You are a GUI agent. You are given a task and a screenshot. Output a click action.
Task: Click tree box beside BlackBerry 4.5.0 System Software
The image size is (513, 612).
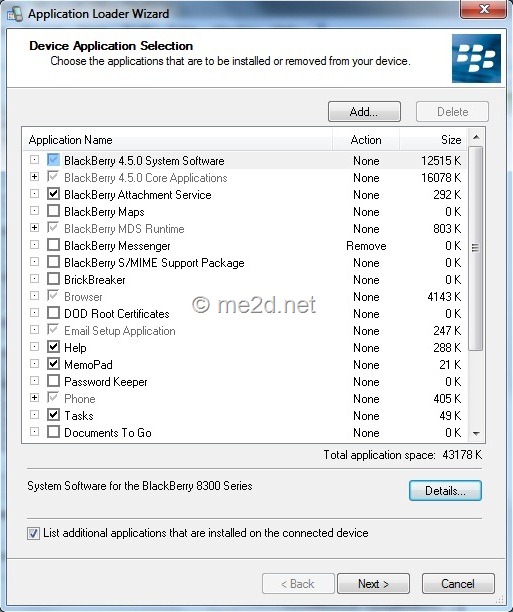(34, 160)
